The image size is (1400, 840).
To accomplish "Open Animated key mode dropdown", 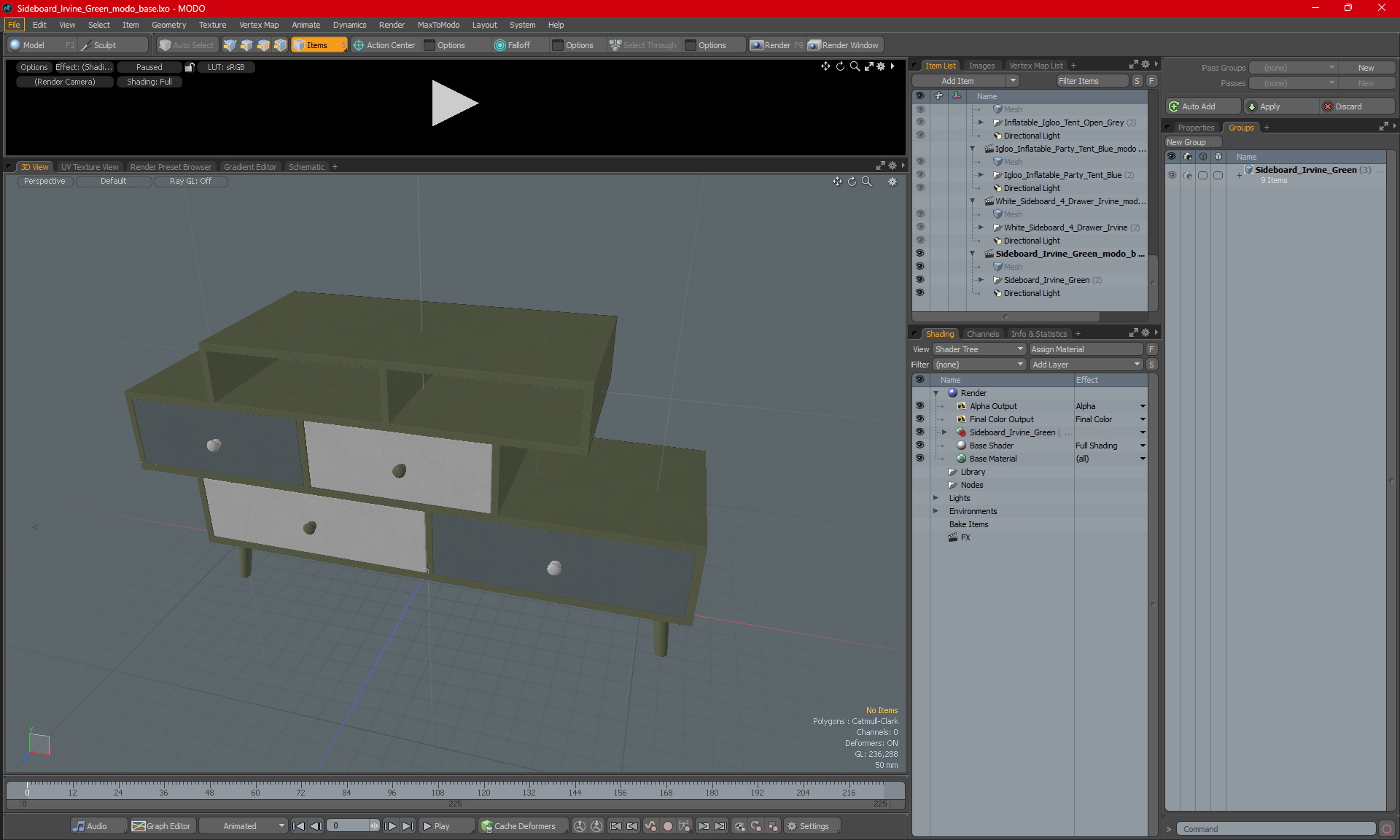I will click(x=244, y=826).
